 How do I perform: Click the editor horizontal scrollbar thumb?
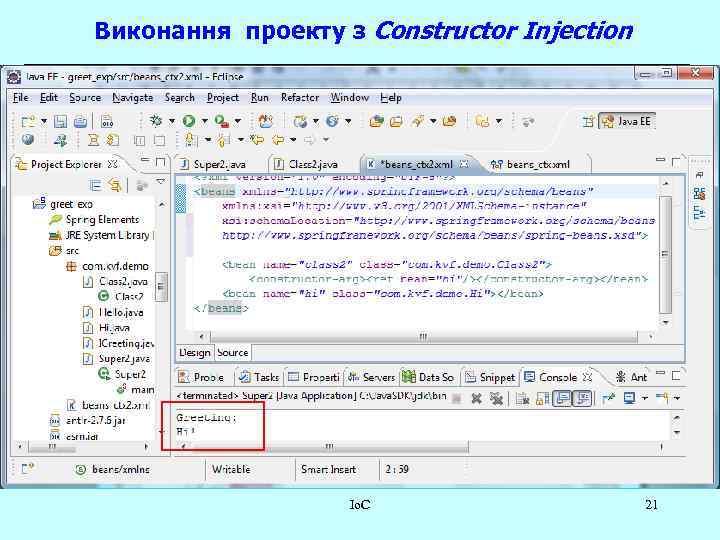pyautogui.click(x=422, y=337)
